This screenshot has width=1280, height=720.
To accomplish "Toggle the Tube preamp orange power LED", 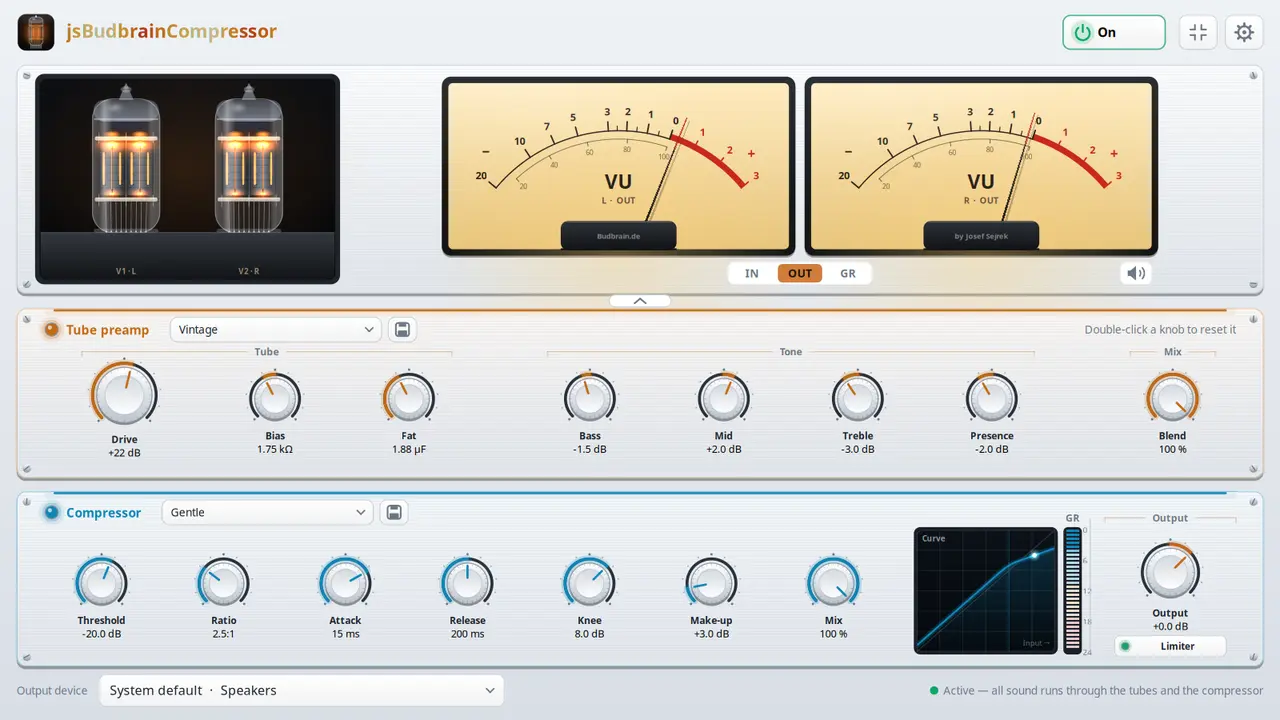I will [x=51, y=329].
